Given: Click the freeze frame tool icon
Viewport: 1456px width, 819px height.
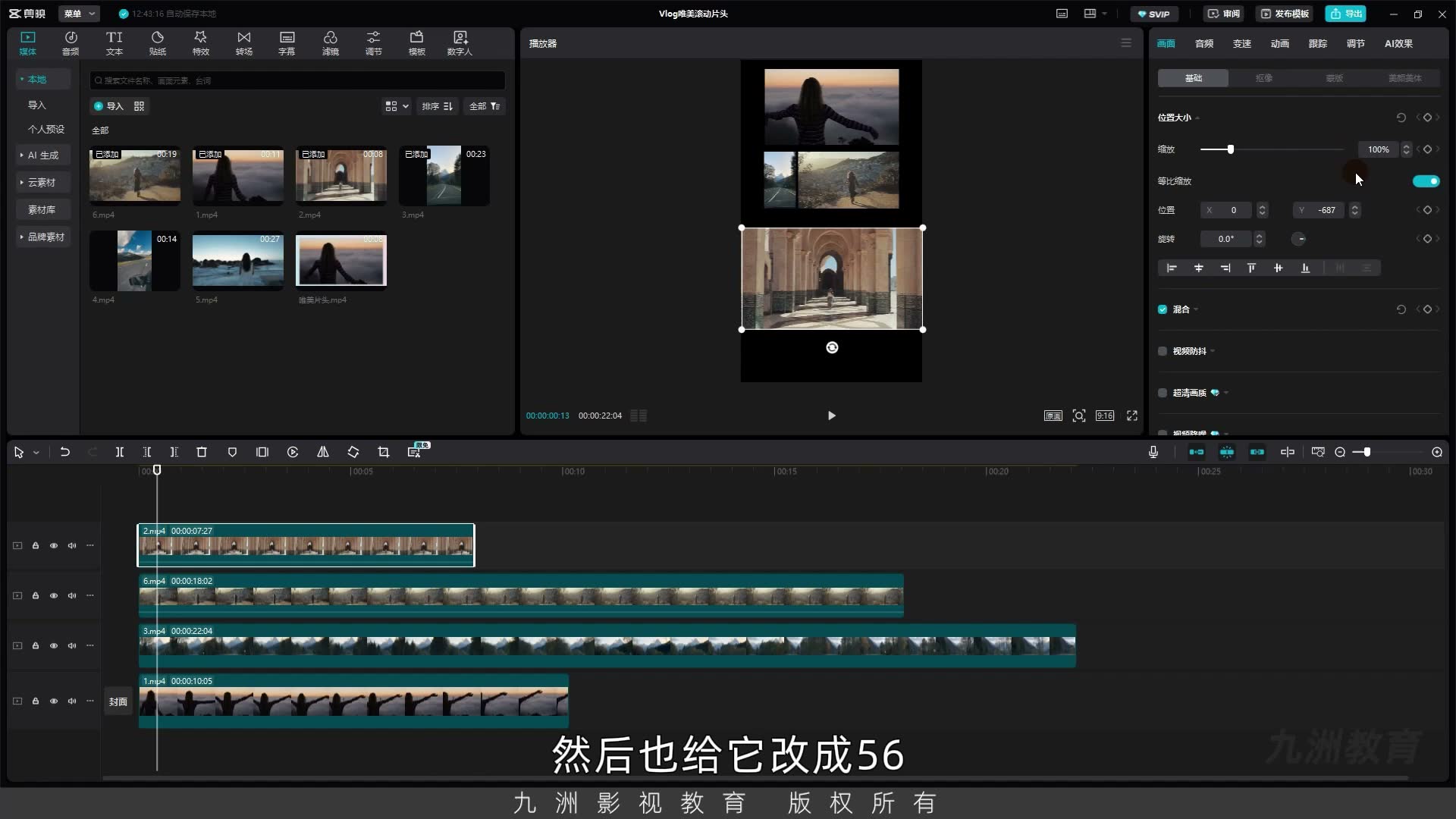Looking at the screenshot, I should pos(262,452).
